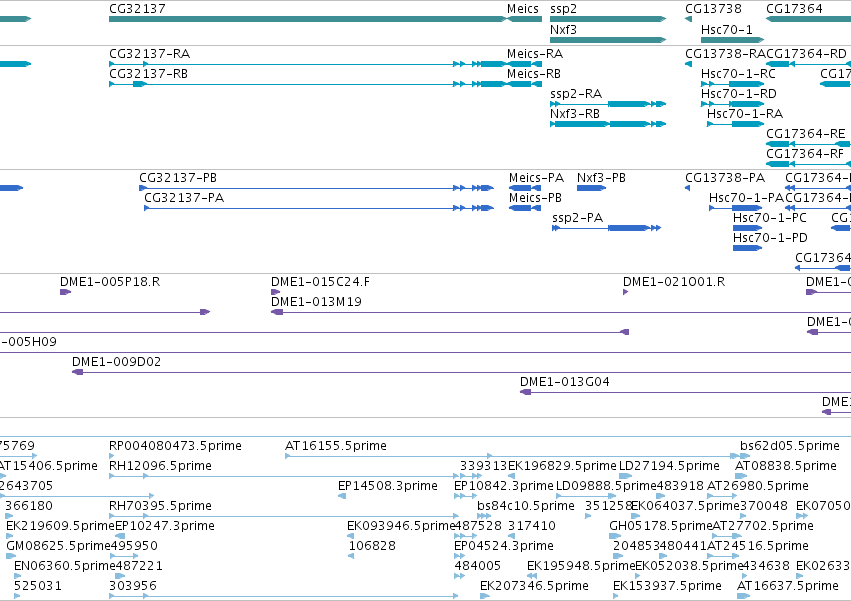Select feature 303956
The height and width of the screenshot is (601, 851).
tap(132, 586)
